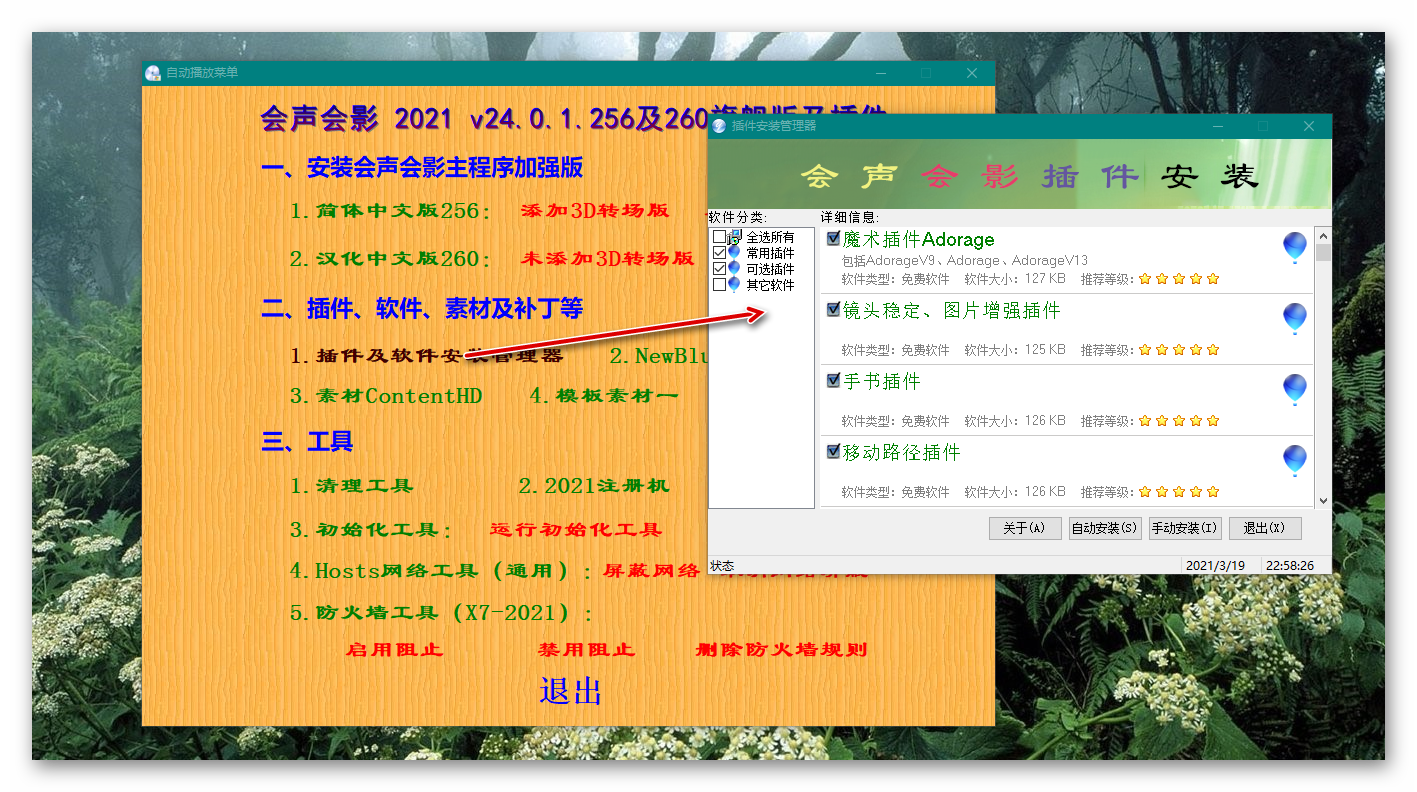Click the 关于(A) button
The width and height of the screenshot is (1417, 792).
coord(1025,528)
